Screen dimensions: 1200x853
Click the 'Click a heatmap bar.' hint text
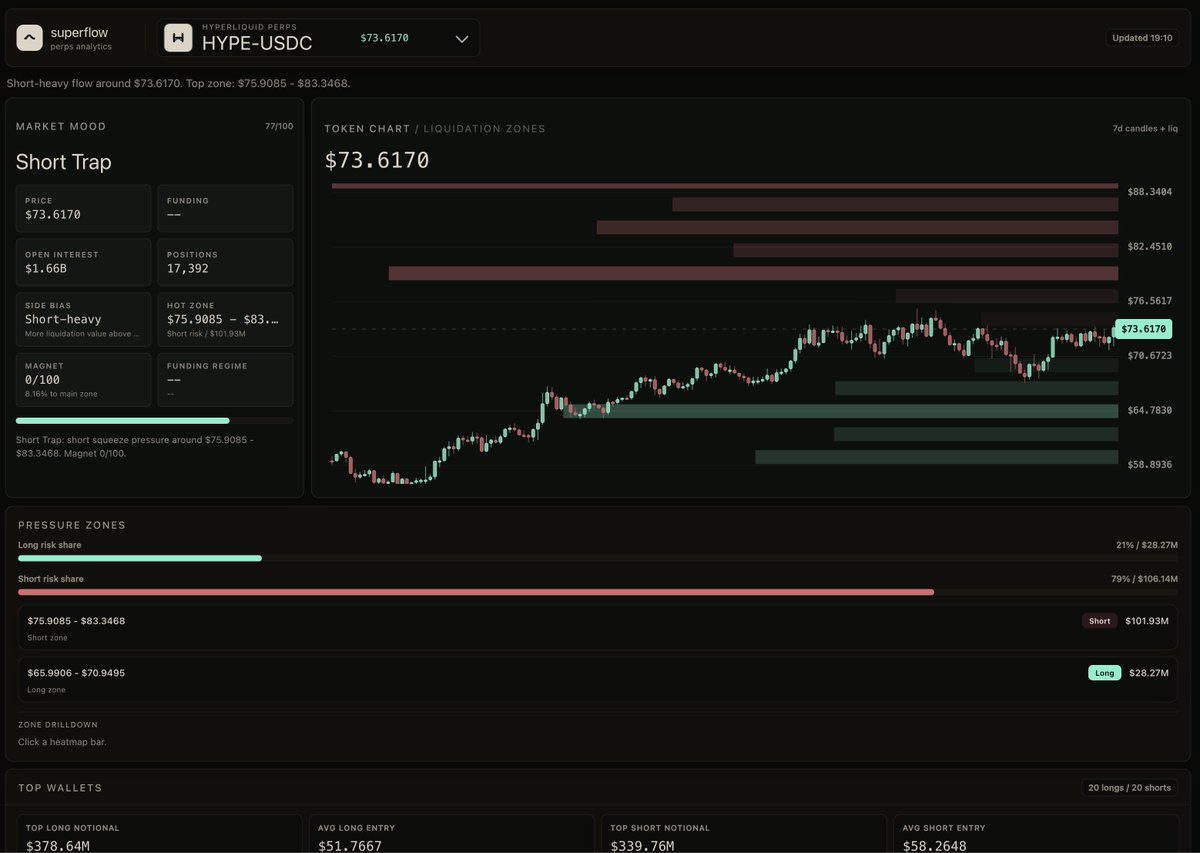coord(62,742)
